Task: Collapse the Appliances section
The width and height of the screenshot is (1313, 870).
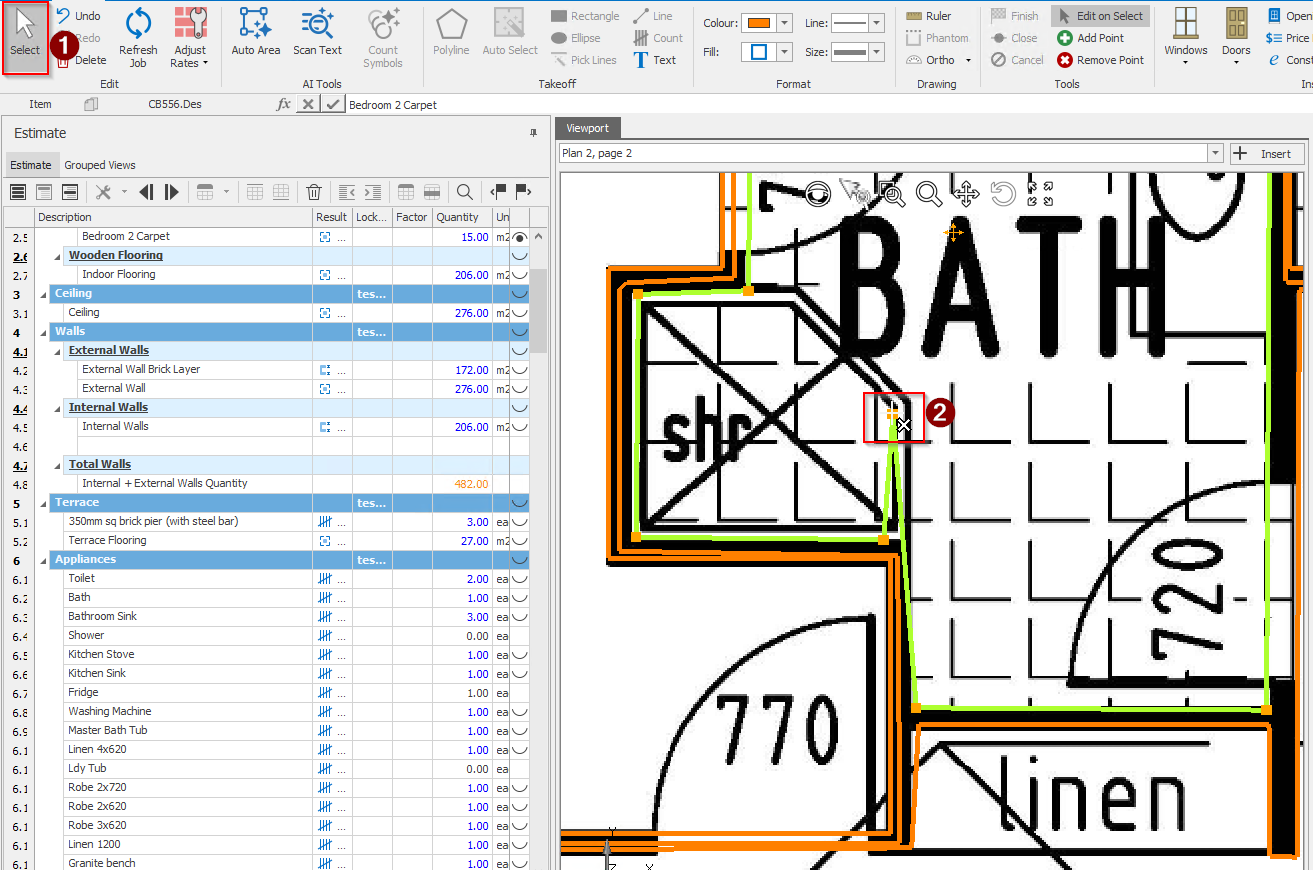Action: (x=43, y=560)
